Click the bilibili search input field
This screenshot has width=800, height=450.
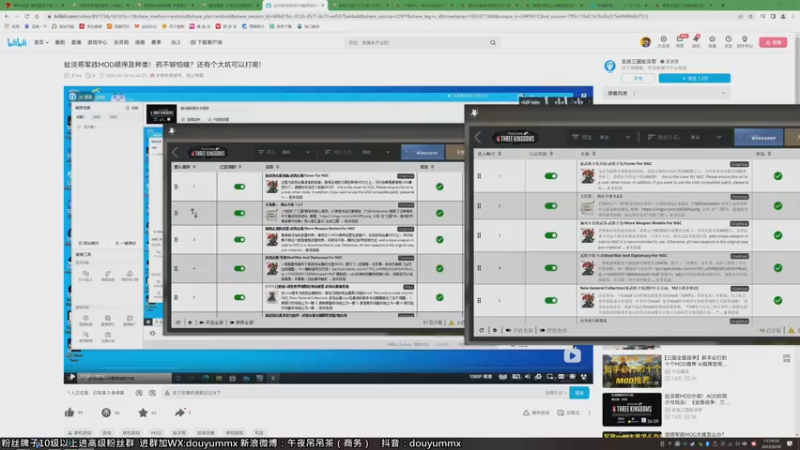click(416, 42)
